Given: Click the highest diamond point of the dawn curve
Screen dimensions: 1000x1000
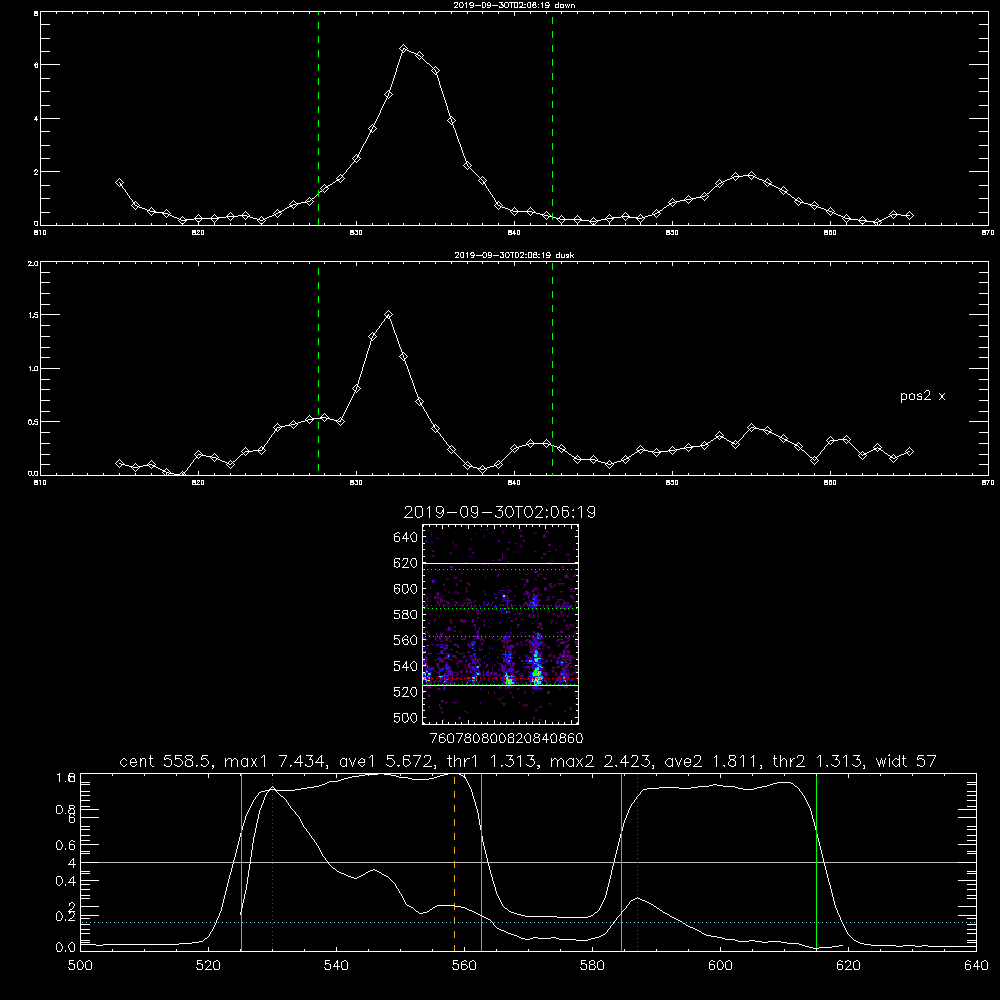Looking at the screenshot, I should [404, 48].
